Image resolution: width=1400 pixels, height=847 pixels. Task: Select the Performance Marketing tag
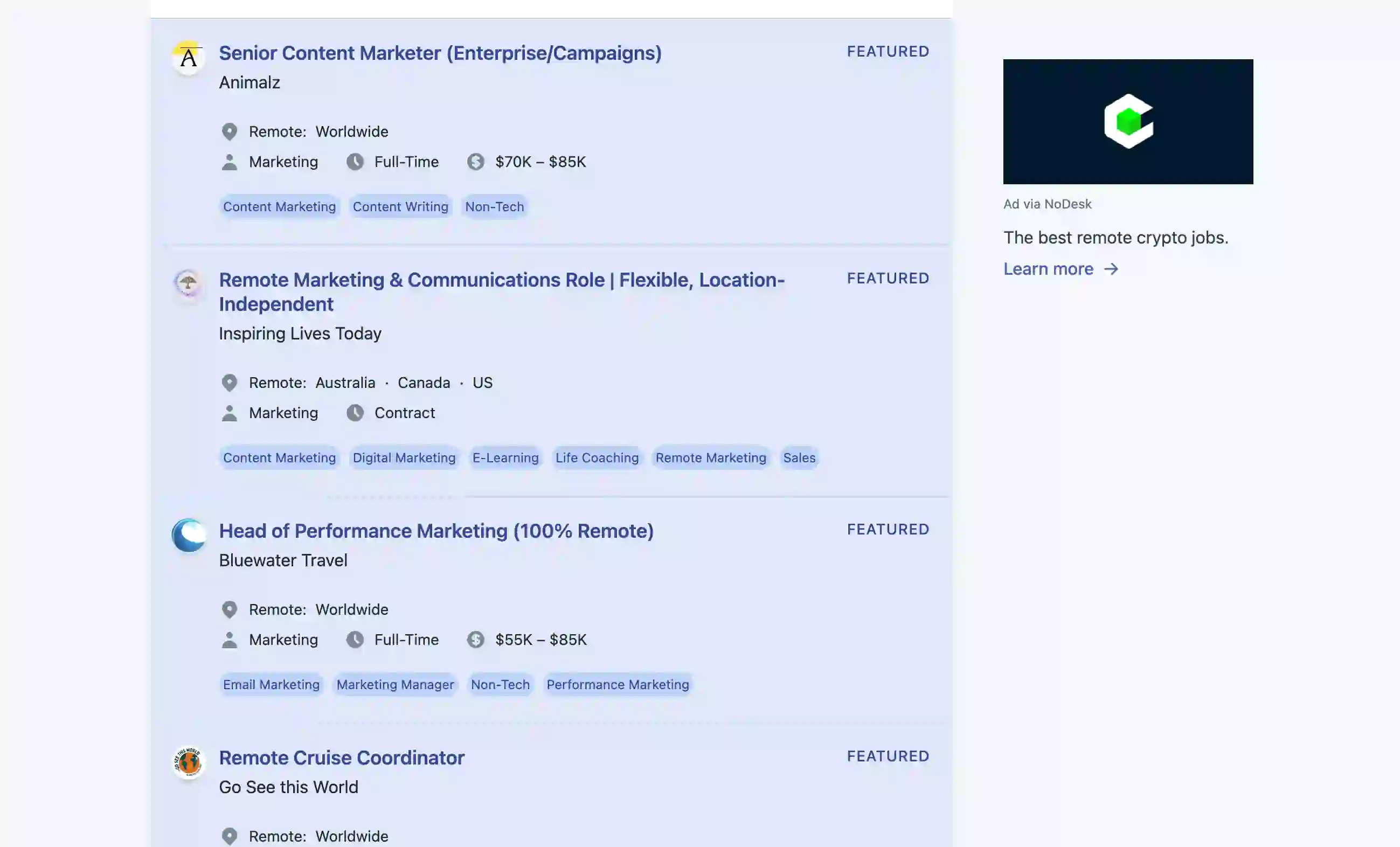point(617,684)
